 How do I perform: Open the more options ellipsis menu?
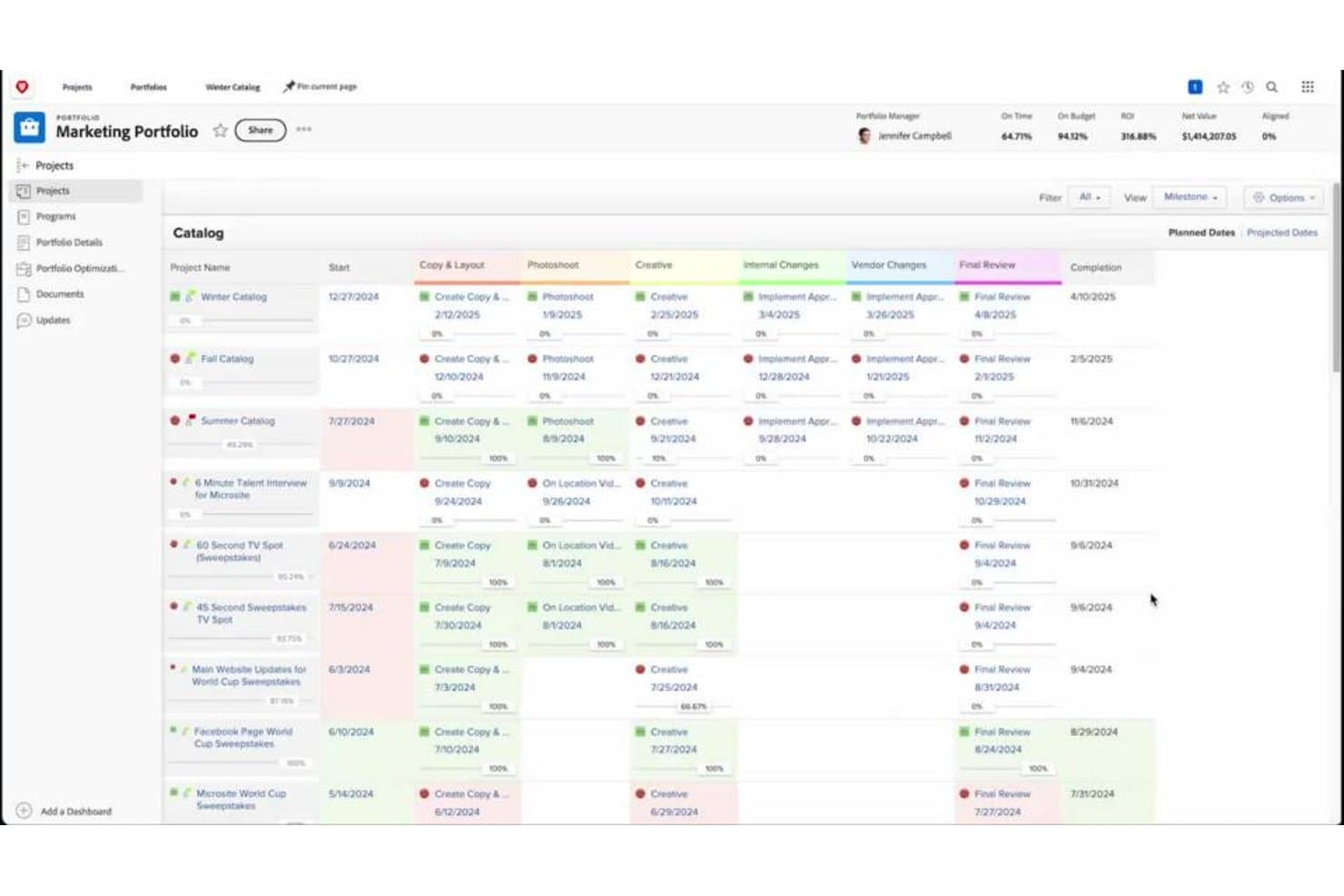point(304,130)
